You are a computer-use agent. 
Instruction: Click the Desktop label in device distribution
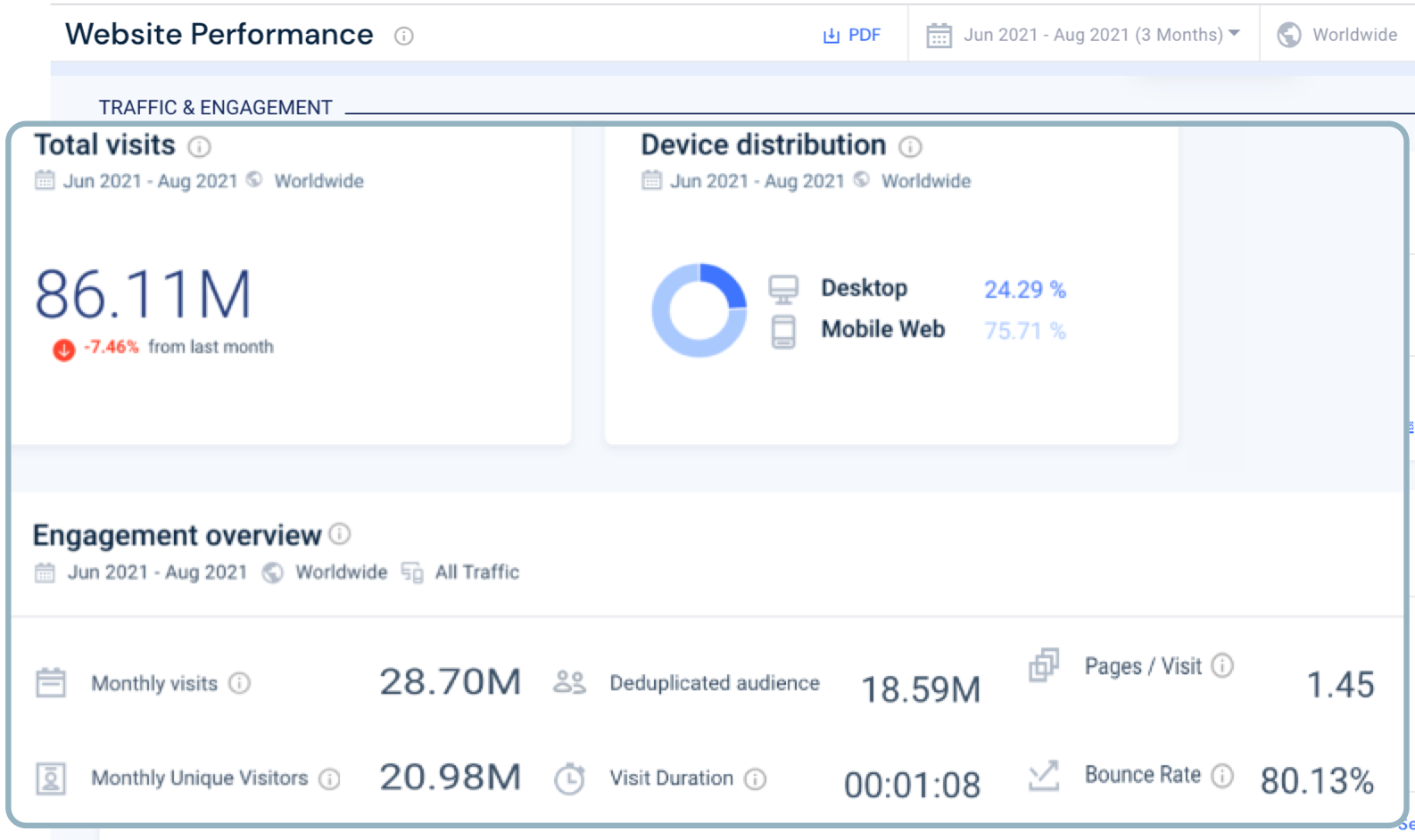coord(865,288)
